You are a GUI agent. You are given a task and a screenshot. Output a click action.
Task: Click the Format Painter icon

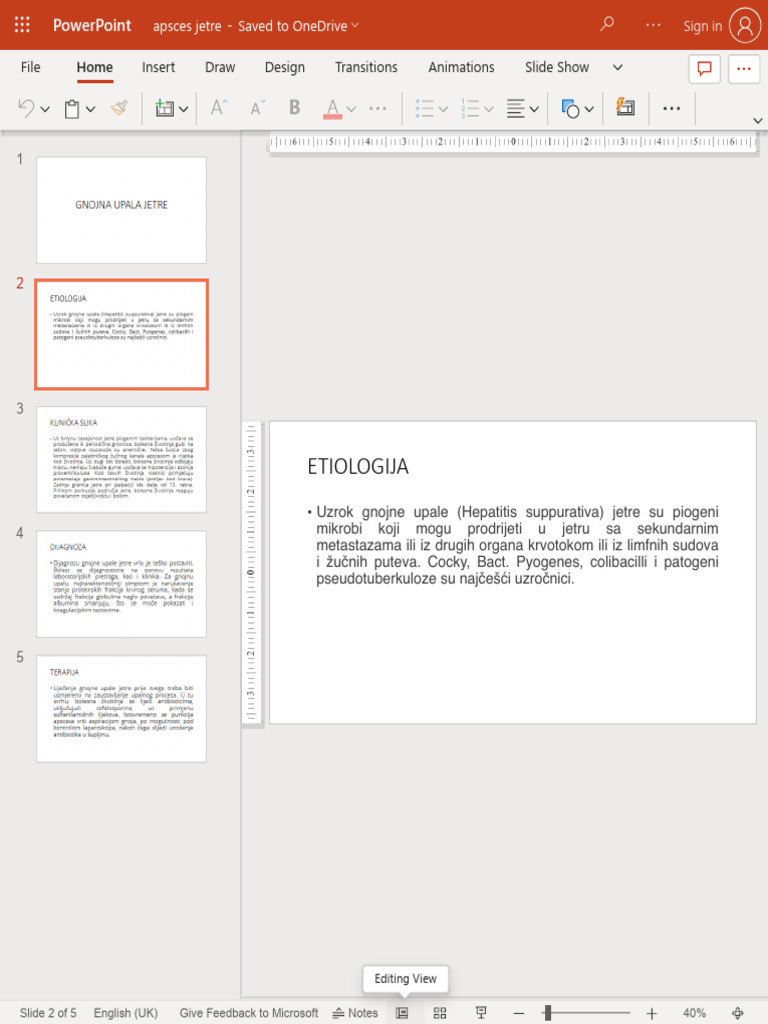click(120, 108)
